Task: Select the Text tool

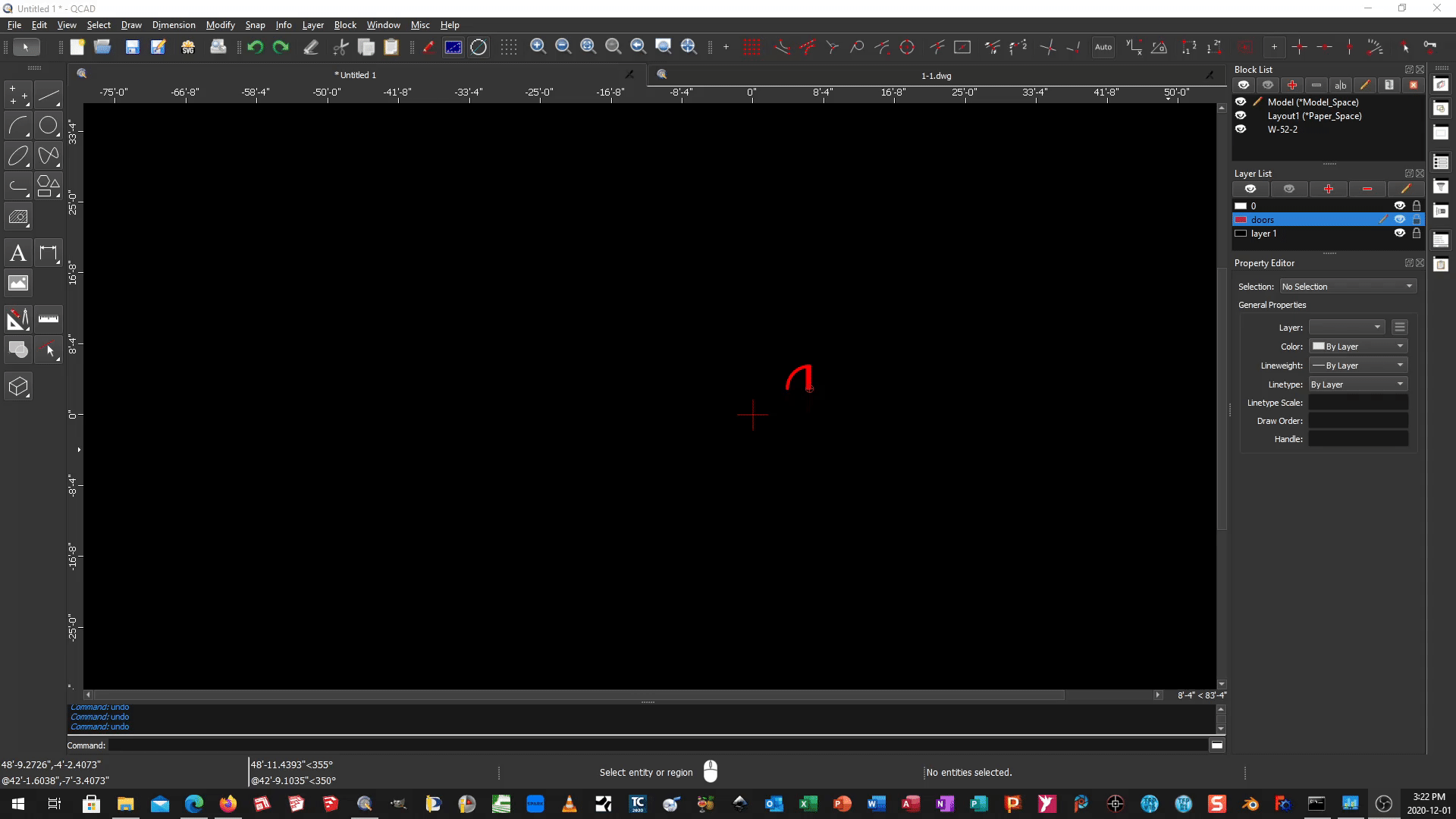Action: [18, 253]
